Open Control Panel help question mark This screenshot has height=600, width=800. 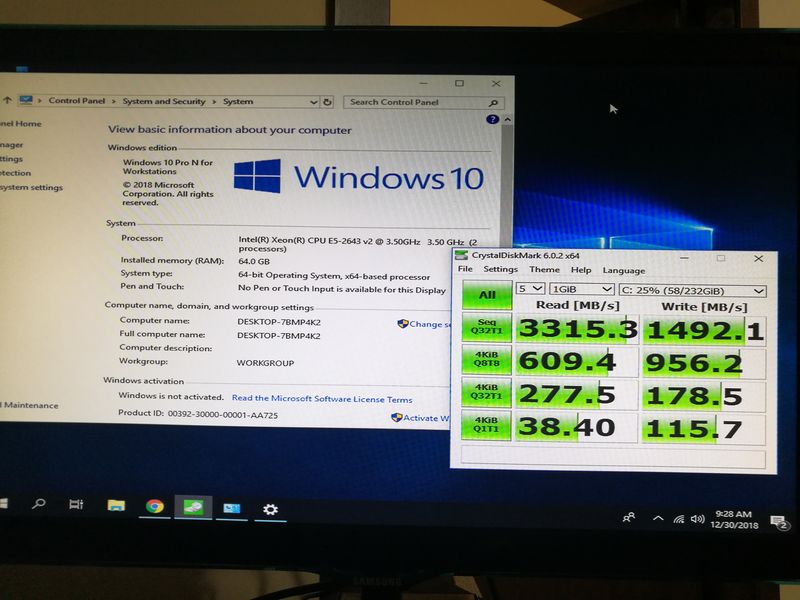pos(492,119)
